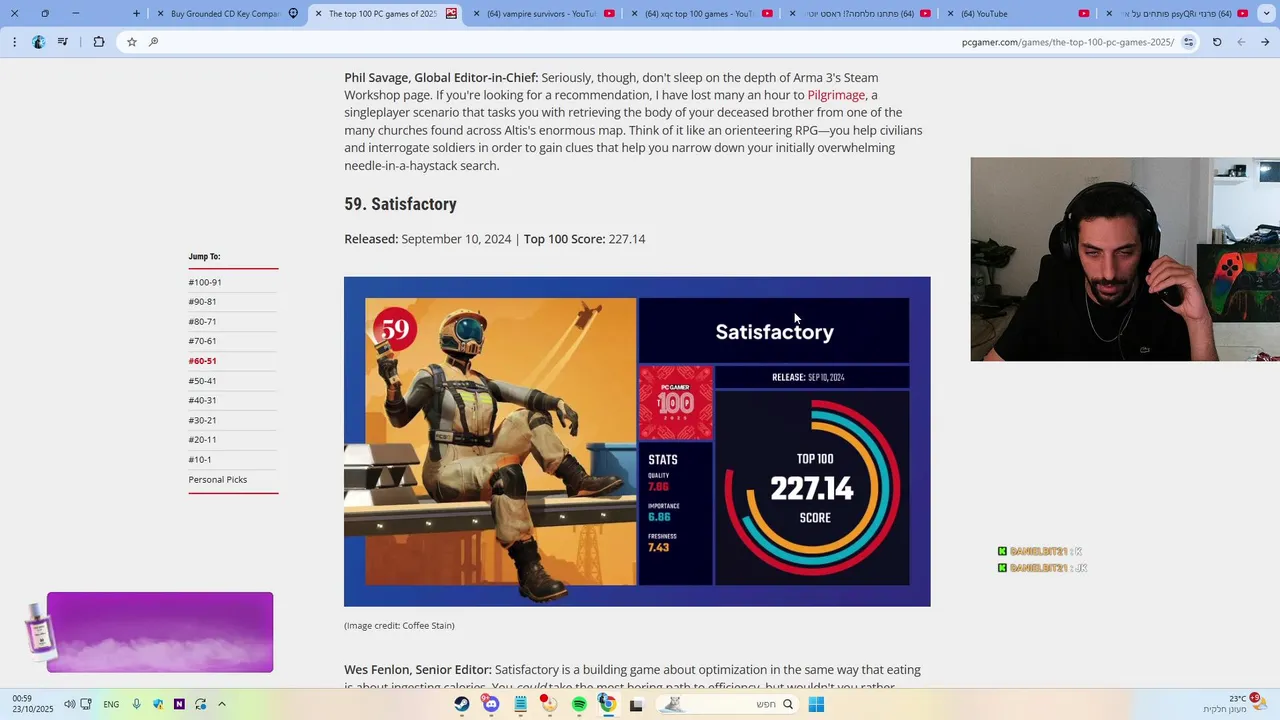
Task: Click the taskbar search box
Action: pyautogui.click(x=727, y=704)
